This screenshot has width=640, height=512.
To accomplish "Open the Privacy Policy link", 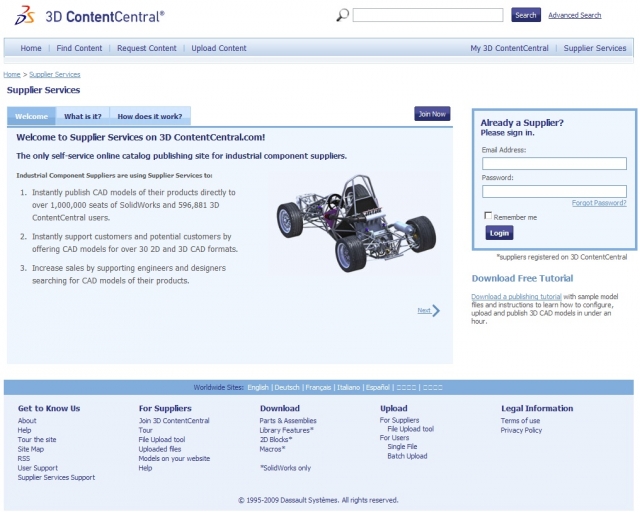I will 521,430.
